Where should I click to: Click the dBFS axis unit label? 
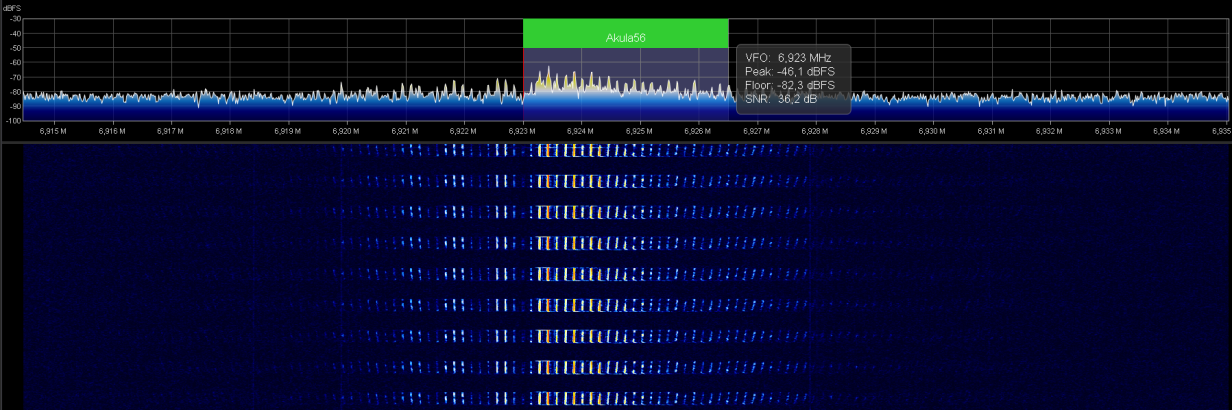click(11, 7)
